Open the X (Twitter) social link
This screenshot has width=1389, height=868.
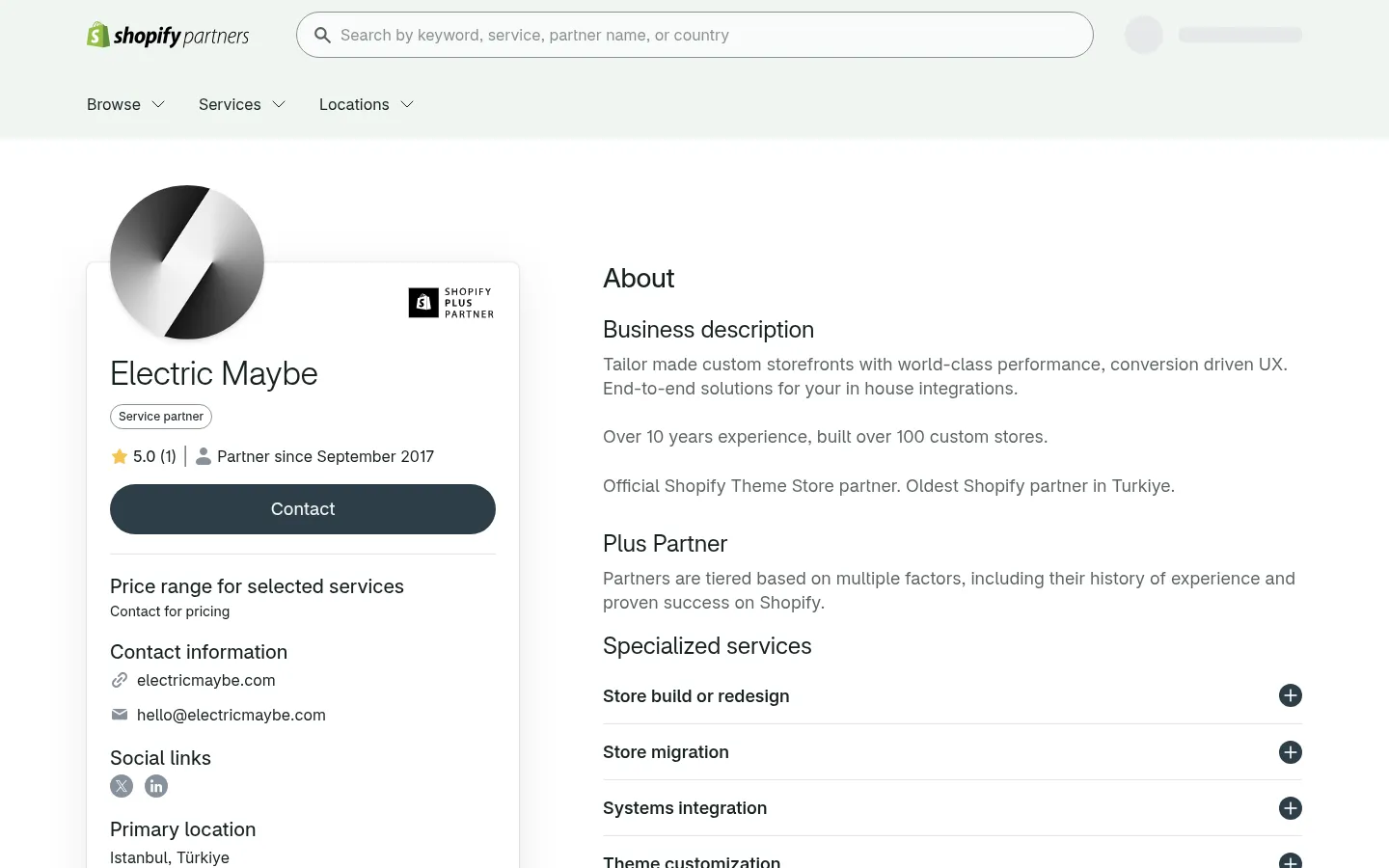(x=122, y=786)
